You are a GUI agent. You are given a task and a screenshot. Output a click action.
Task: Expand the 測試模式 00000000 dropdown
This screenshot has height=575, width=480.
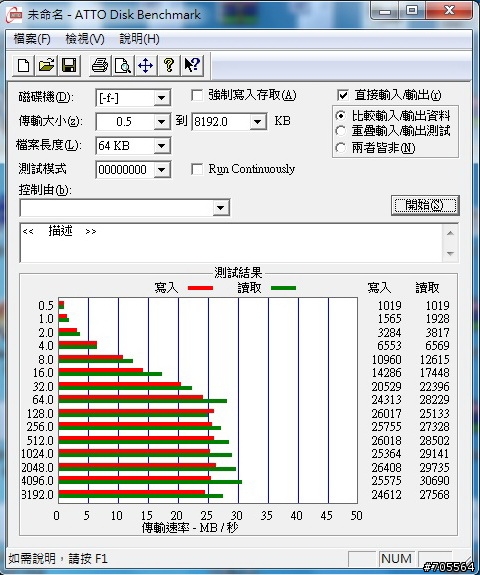pyautogui.click(x=161, y=170)
